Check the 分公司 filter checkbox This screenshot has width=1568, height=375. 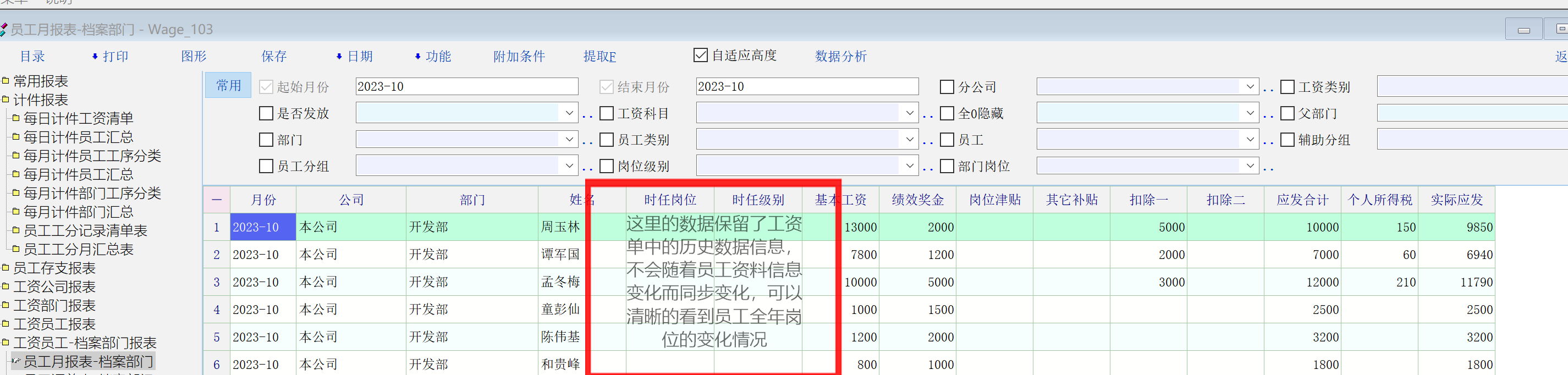(947, 87)
